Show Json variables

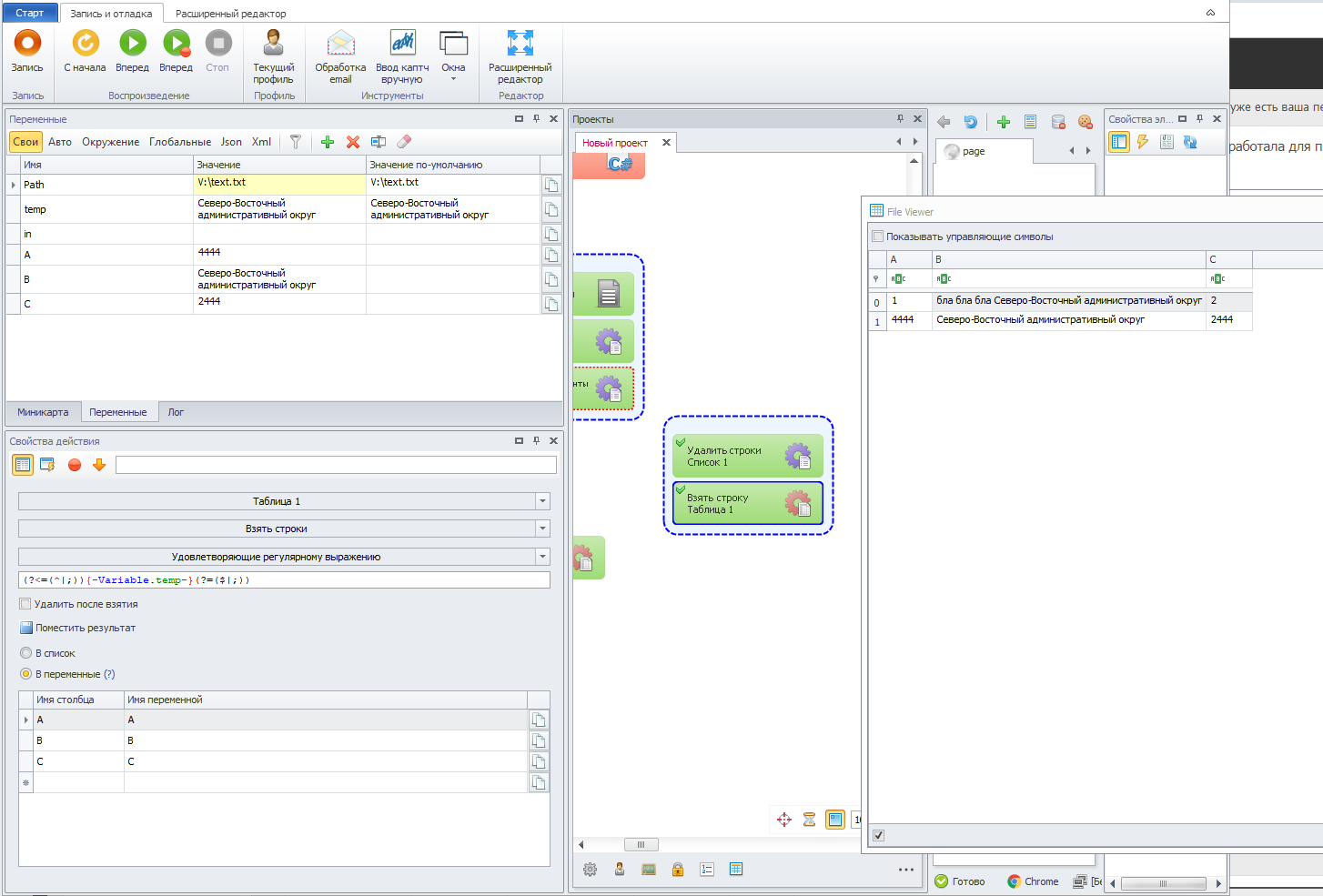[x=231, y=142]
